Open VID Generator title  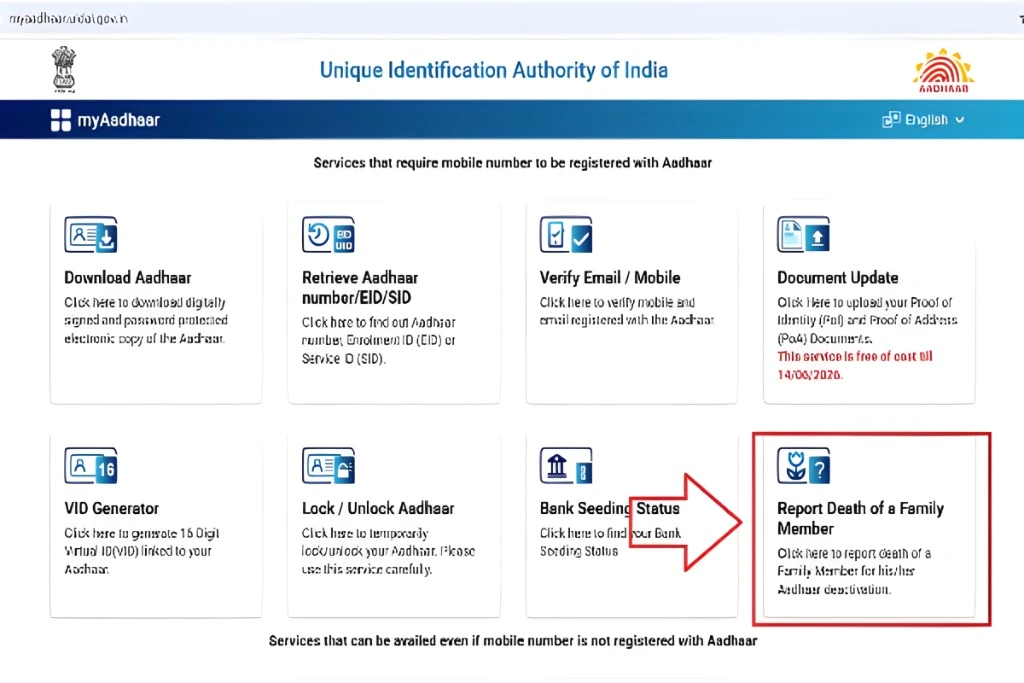[x=112, y=508]
